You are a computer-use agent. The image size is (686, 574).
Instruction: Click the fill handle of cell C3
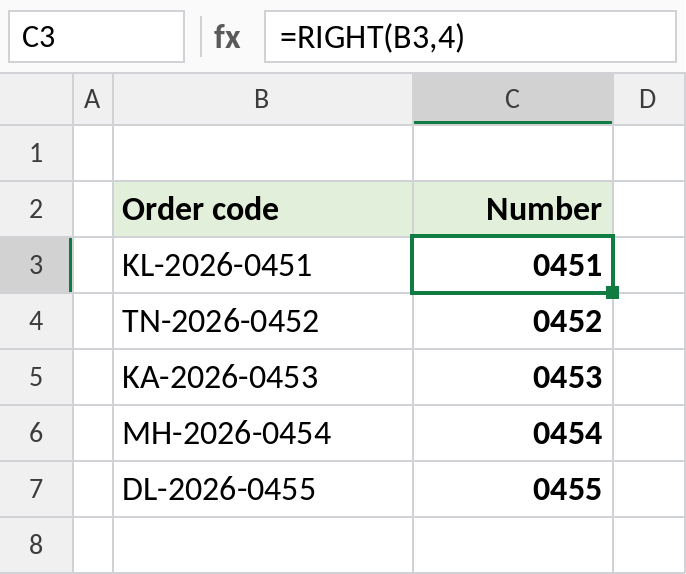point(612,292)
